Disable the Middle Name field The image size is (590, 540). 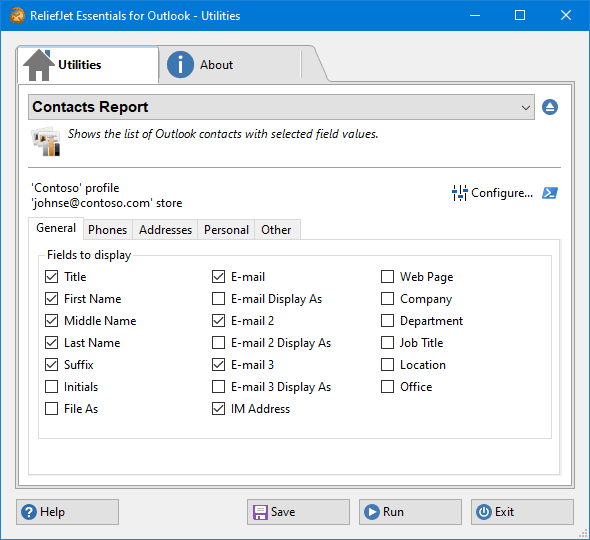pyautogui.click(x=52, y=321)
